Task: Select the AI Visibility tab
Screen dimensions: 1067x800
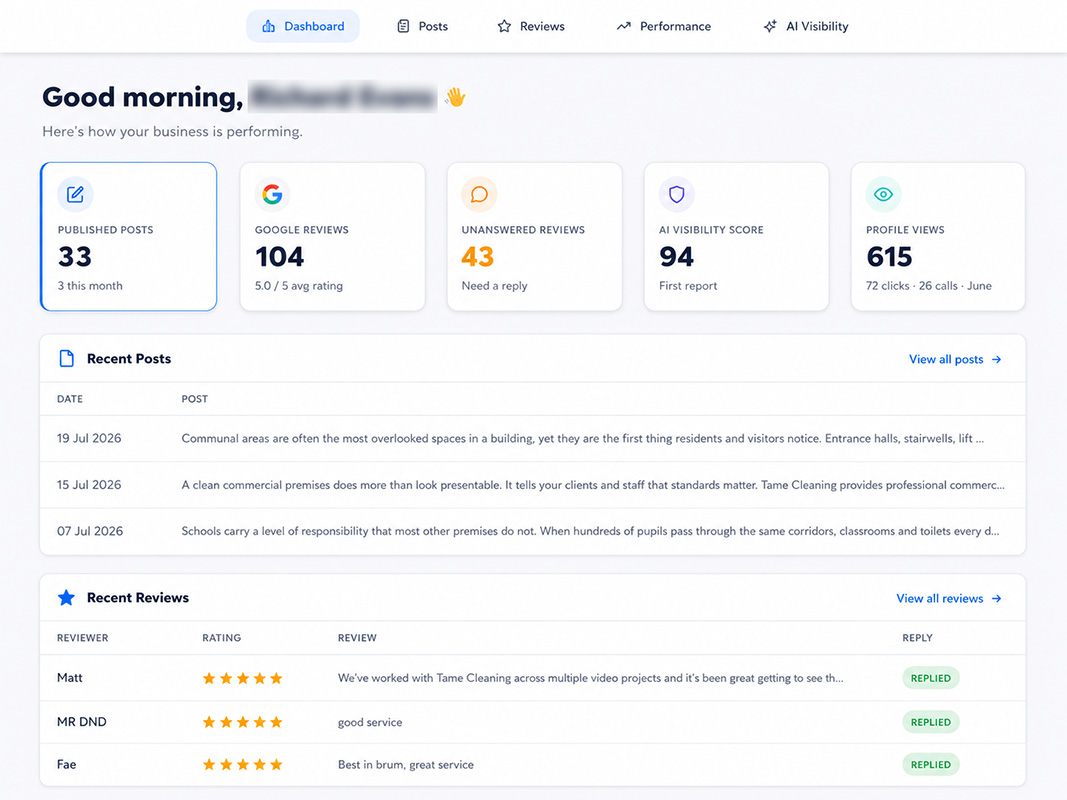Action: click(806, 26)
